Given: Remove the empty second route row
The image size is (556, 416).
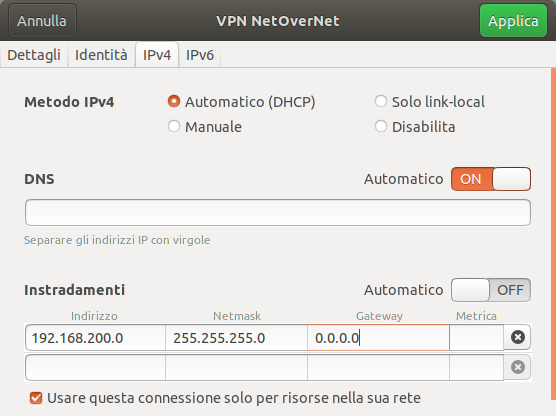Looking at the screenshot, I should click(x=517, y=367).
